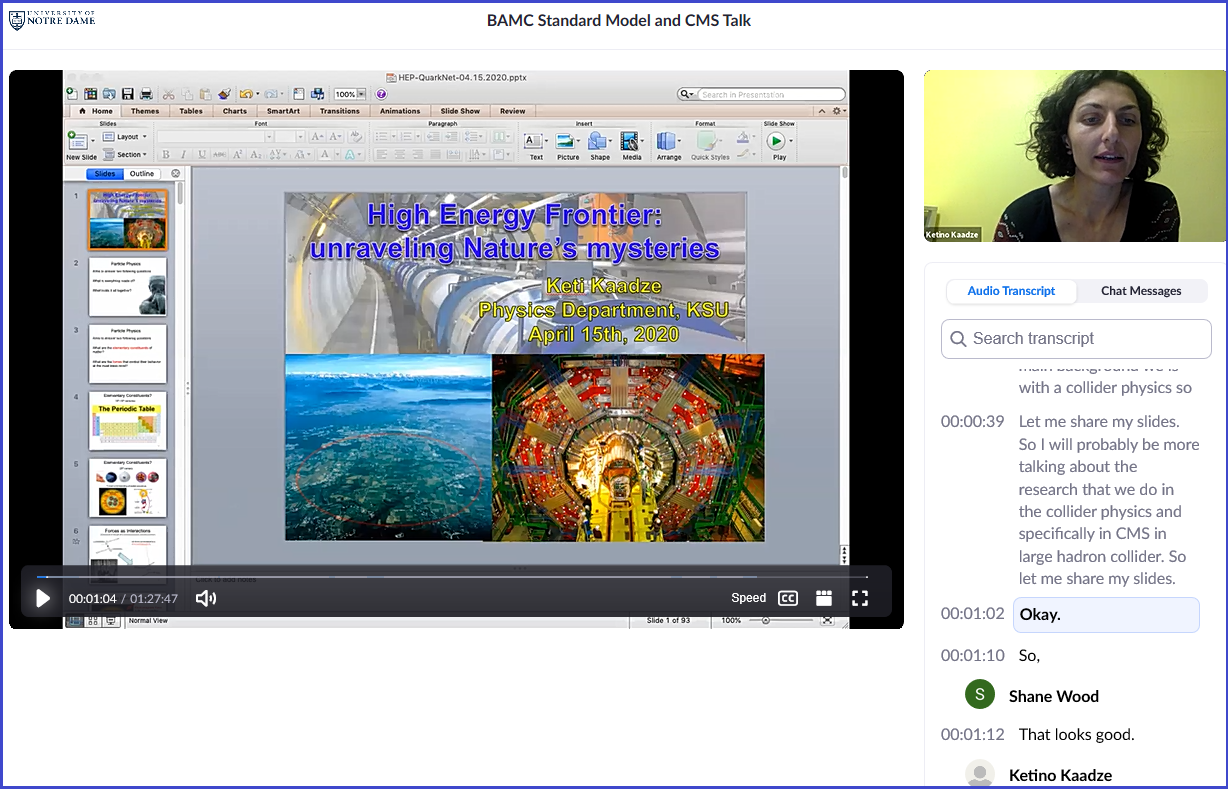1228x789 pixels.
Task: Click the Transitions tab in recorded PowerPoint
Action: pos(340,111)
